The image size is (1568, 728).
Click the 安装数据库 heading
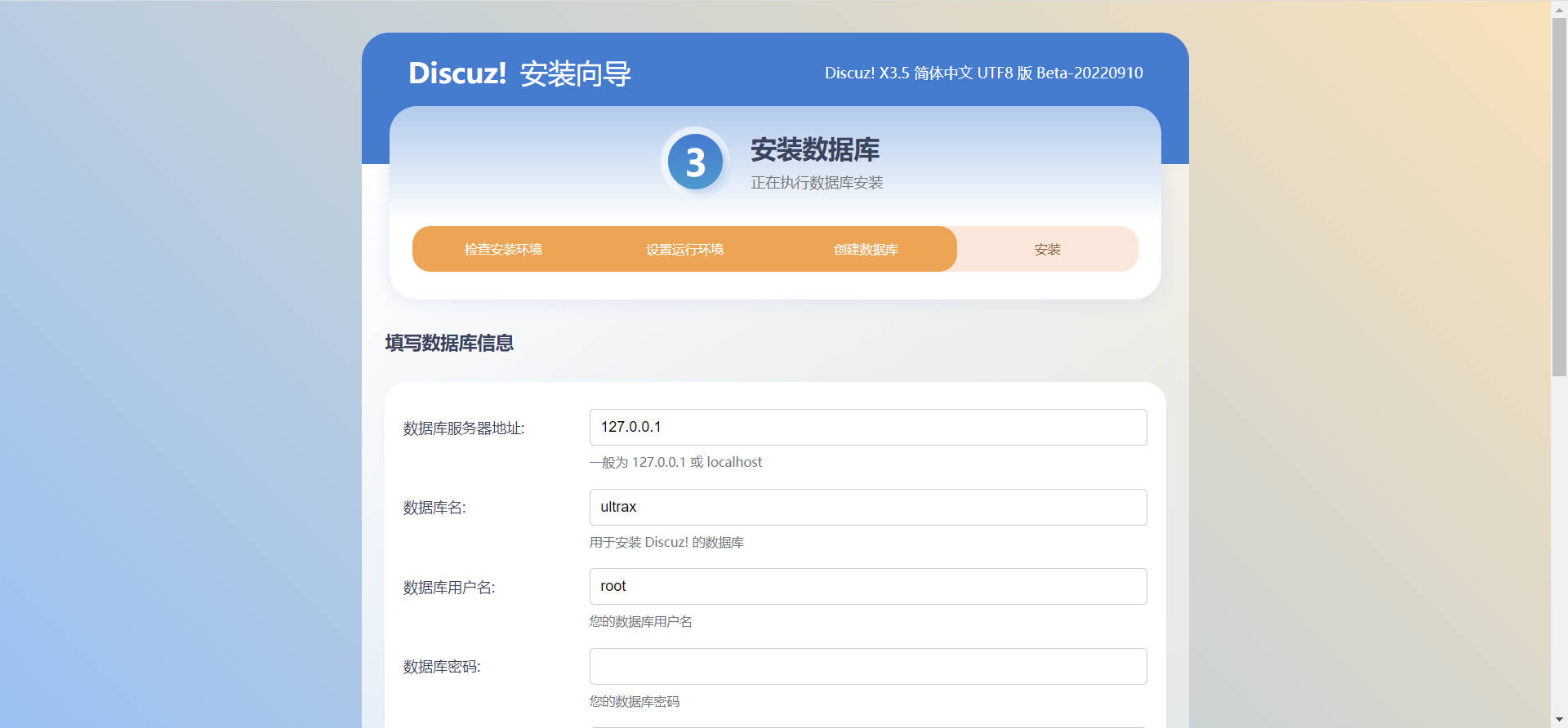(815, 149)
